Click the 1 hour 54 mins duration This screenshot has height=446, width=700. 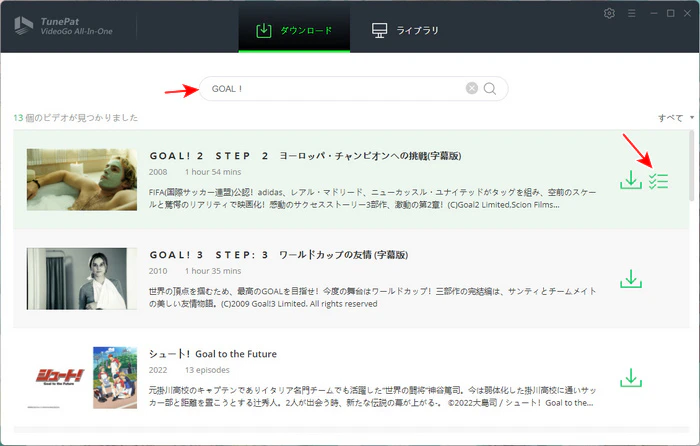[x=213, y=172]
